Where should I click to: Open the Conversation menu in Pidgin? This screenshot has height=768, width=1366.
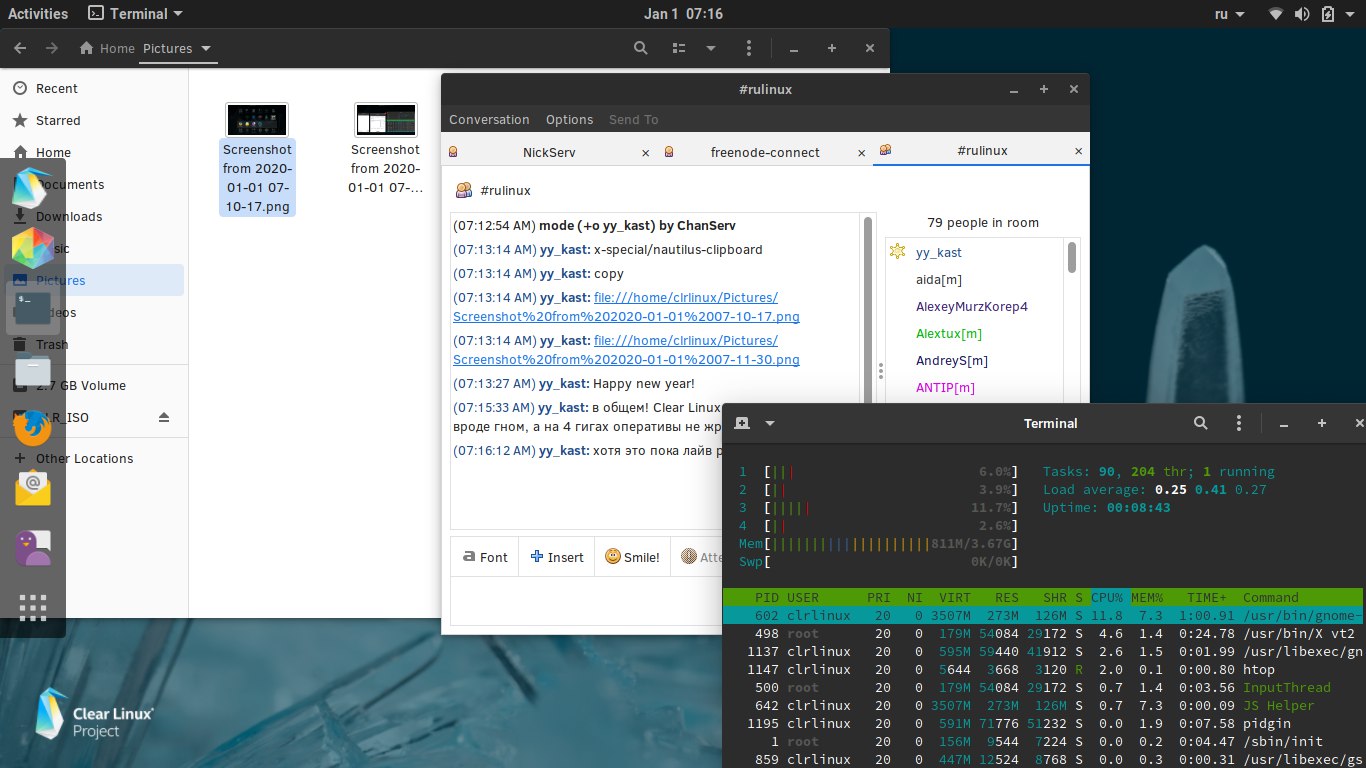click(489, 119)
